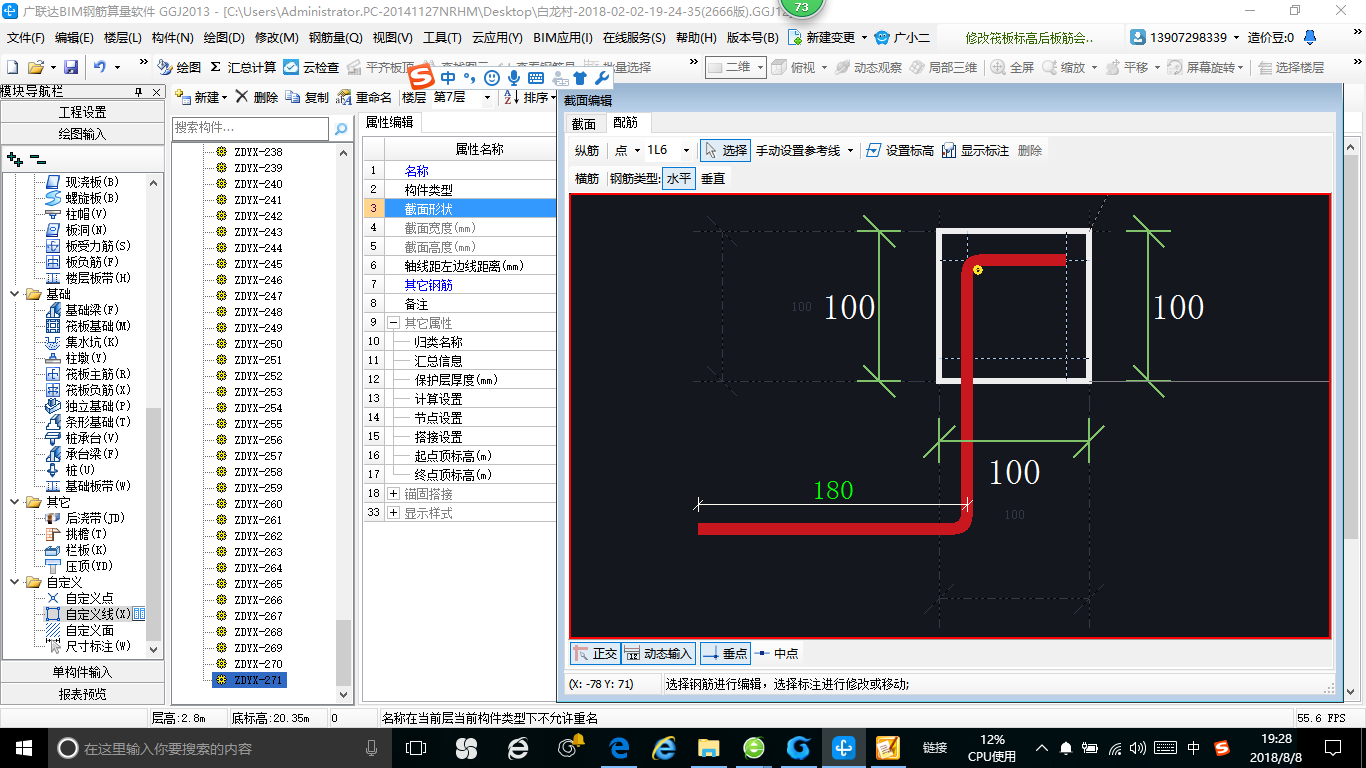Toggle 水平 horizontal rebar type
The height and width of the screenshot is (768, 1366).
coord(679,178)
